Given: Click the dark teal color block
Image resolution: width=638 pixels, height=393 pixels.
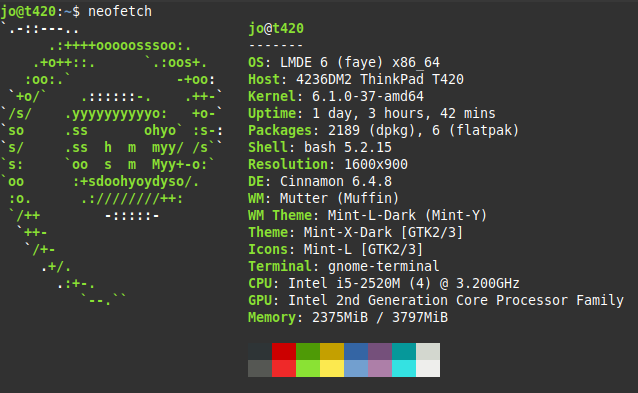Looking at the screenshot, I should pyautogui.click(x=404, y=352).
